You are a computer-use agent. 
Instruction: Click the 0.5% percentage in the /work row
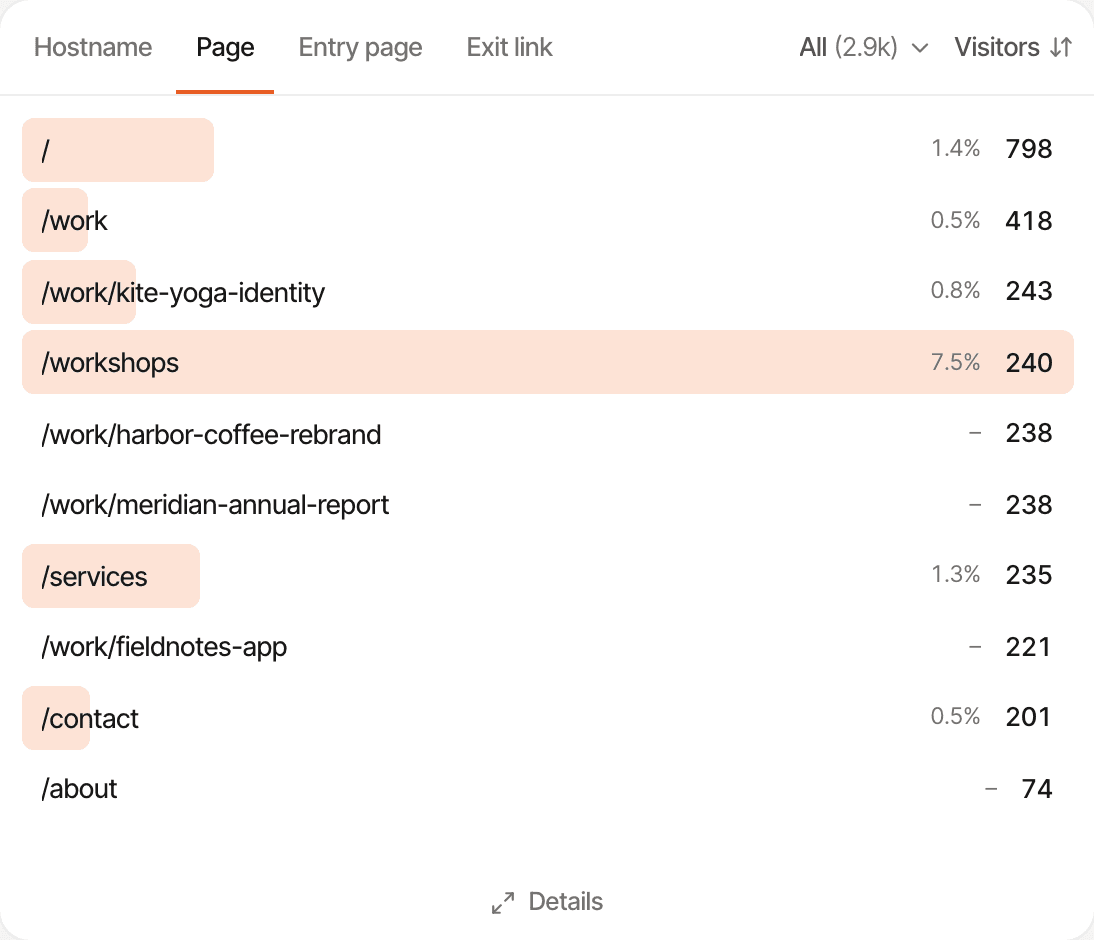(955, 220)
